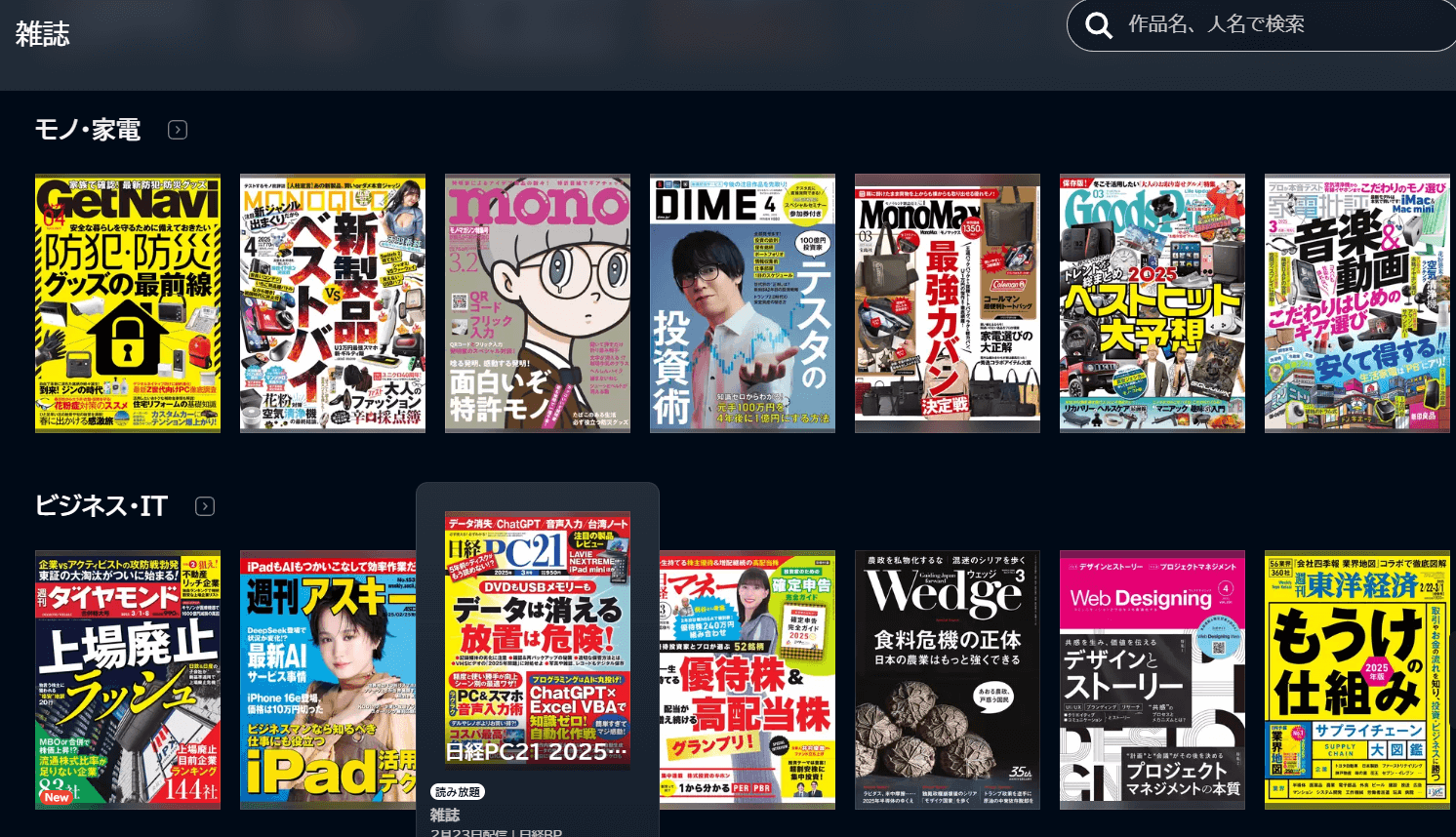Select GoodsPress ベストヒット大予想 cover
The image size is (1456, 837).
coord(1153,303)
